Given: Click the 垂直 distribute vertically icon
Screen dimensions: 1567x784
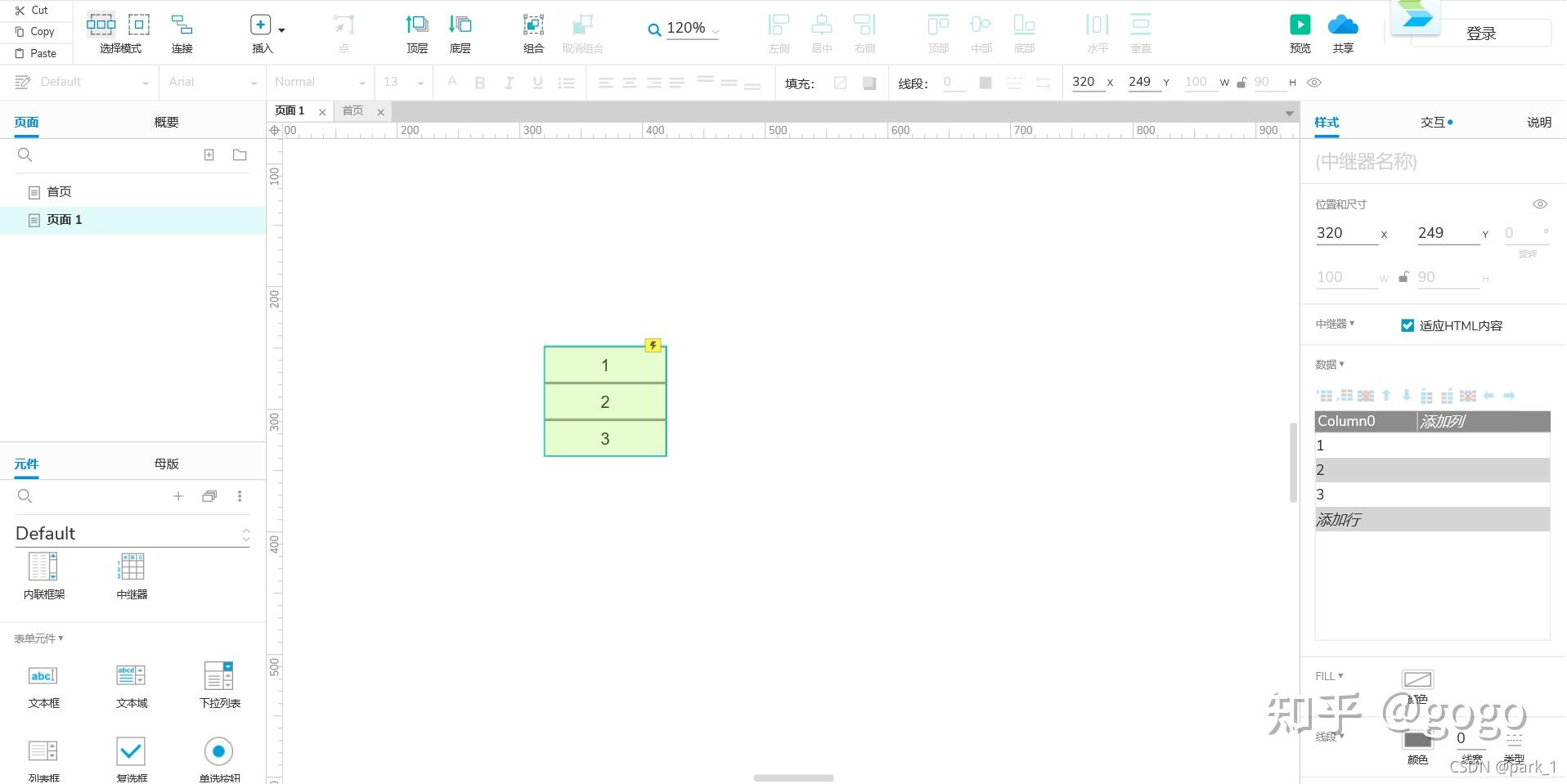Looking at the screenshot, I should tap(1140, 25).
